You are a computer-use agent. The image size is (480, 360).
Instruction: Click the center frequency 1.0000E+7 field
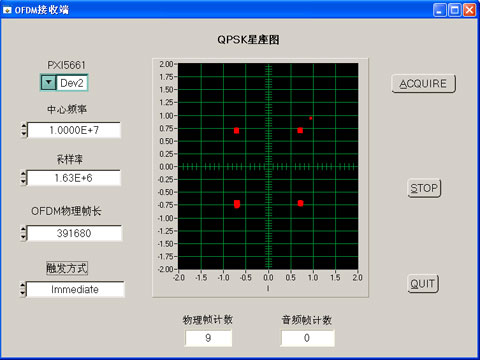click(x=74, y=130)
